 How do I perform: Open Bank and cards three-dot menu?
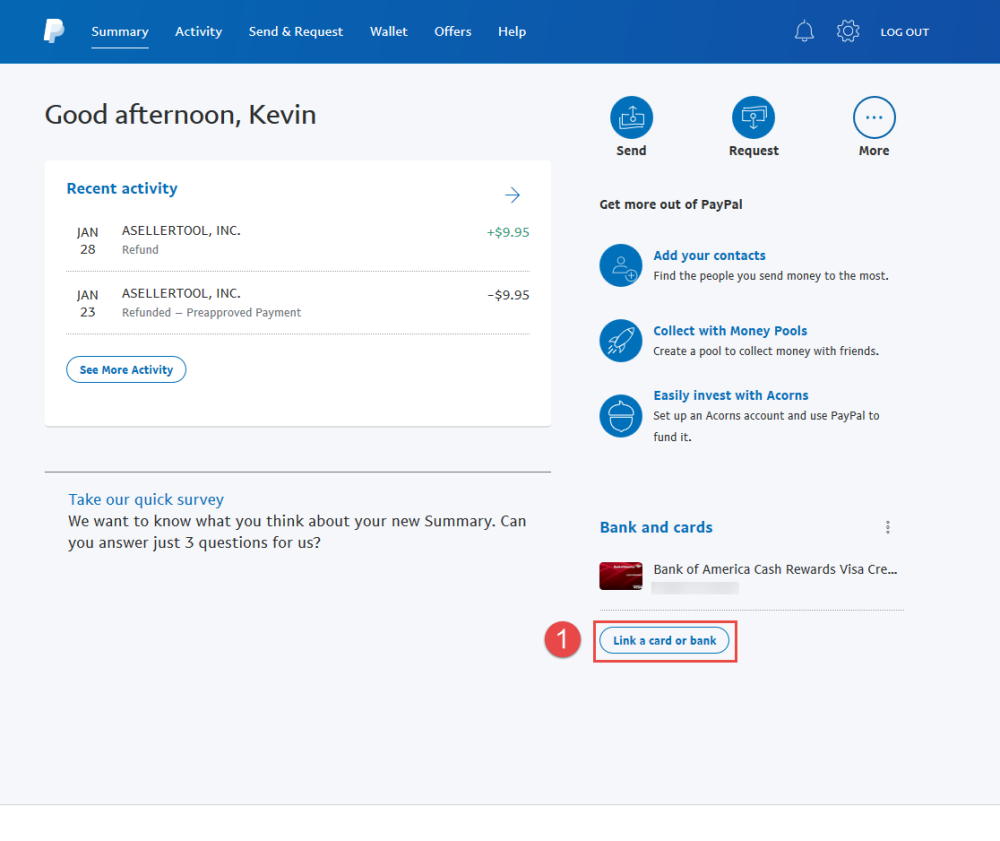888,527
